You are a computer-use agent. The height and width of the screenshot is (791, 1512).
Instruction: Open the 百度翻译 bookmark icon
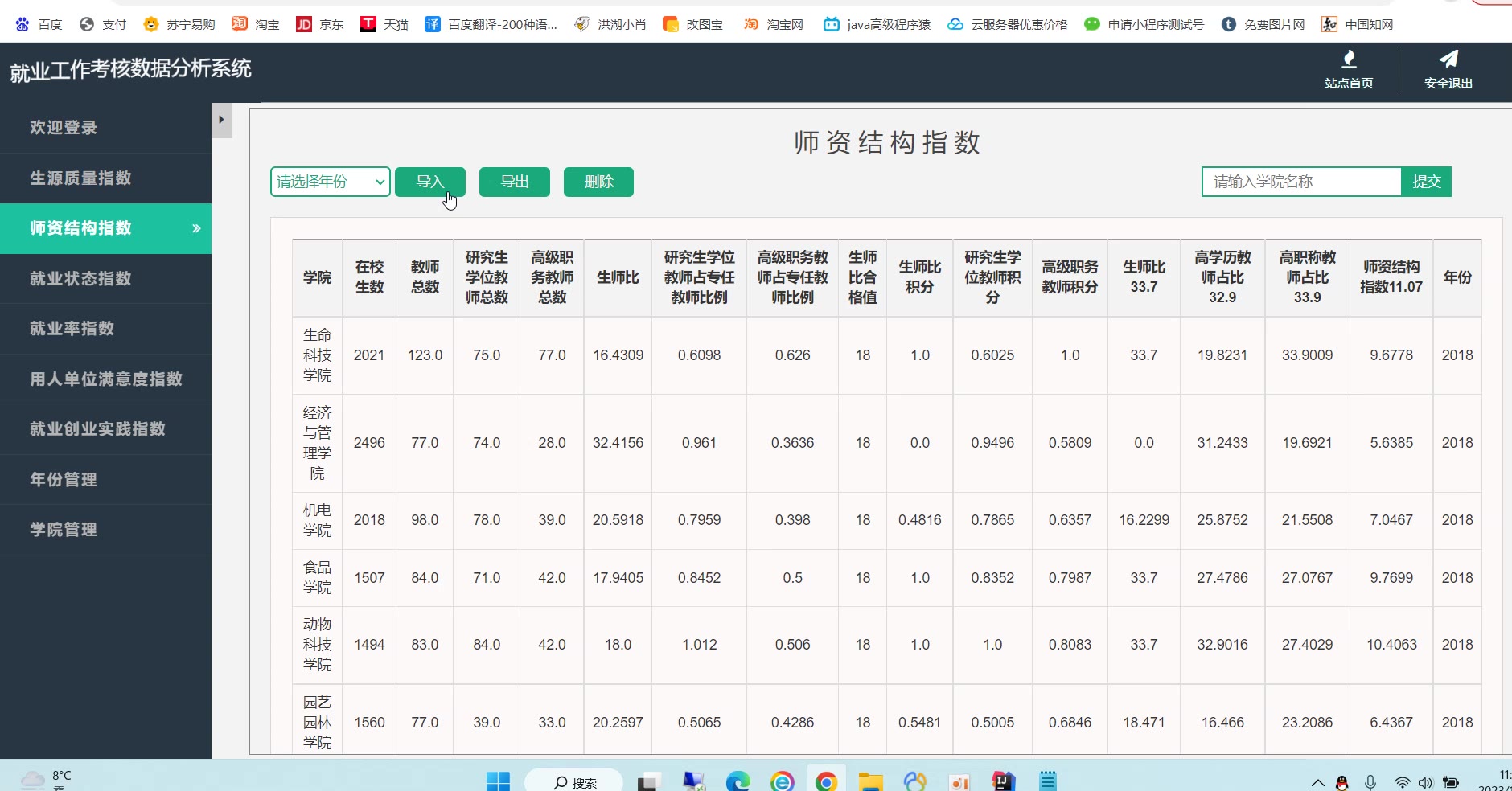click(x=433, y=24)
